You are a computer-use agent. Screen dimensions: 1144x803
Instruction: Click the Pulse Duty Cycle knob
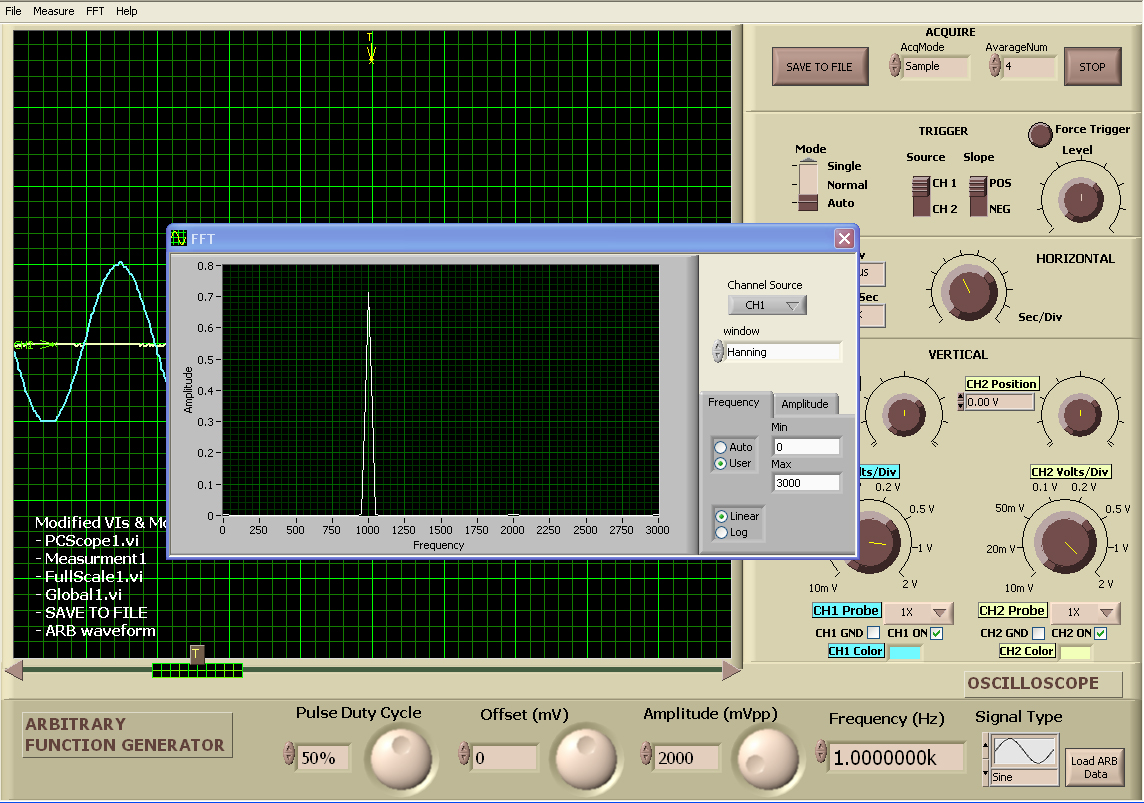(x=401, y=757)
